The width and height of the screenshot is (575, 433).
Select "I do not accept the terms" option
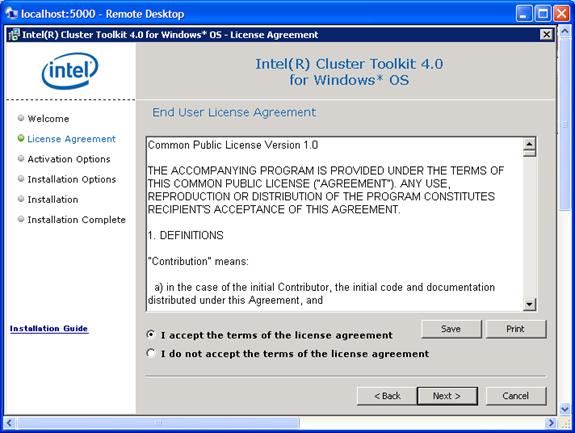[x=150, y=353]
